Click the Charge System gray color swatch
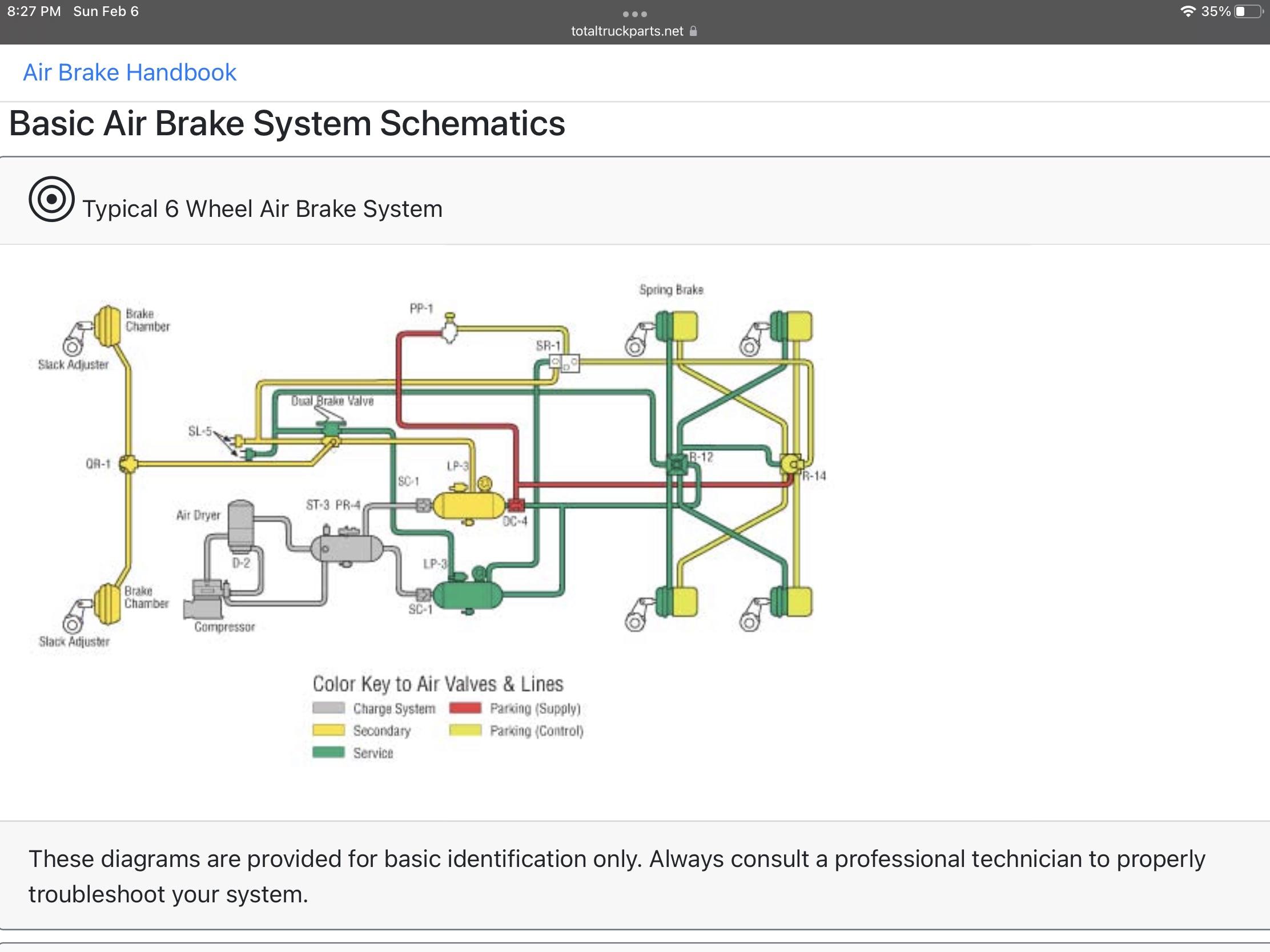The width and height of the screenshot is (1270, 952). [x=328, y=708]
